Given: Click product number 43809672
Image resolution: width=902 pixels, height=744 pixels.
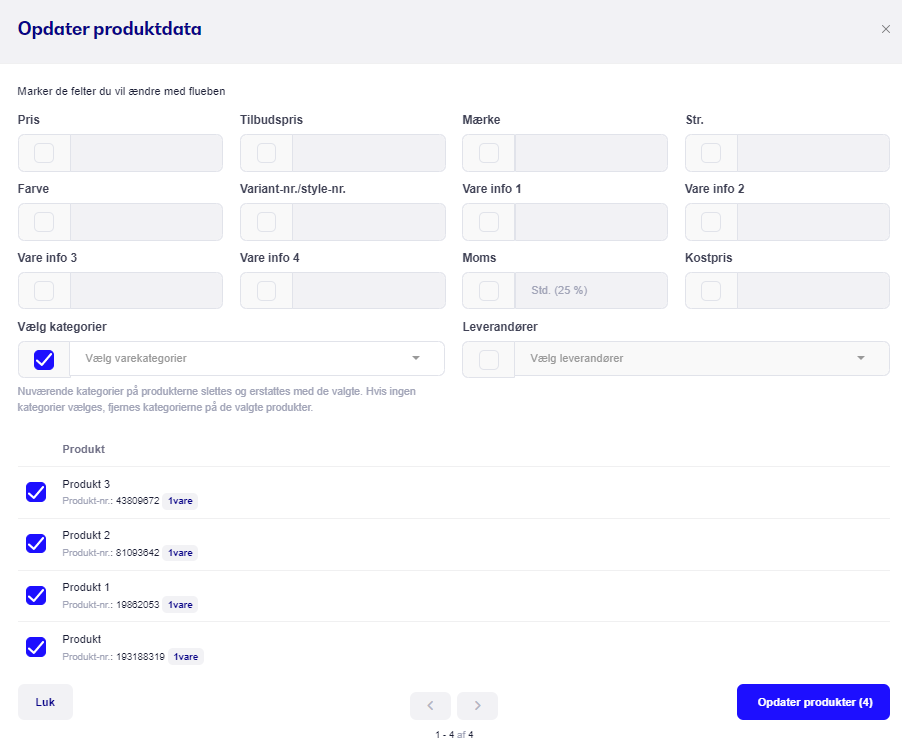Looking at the screenshot, I should coord(137,501).
